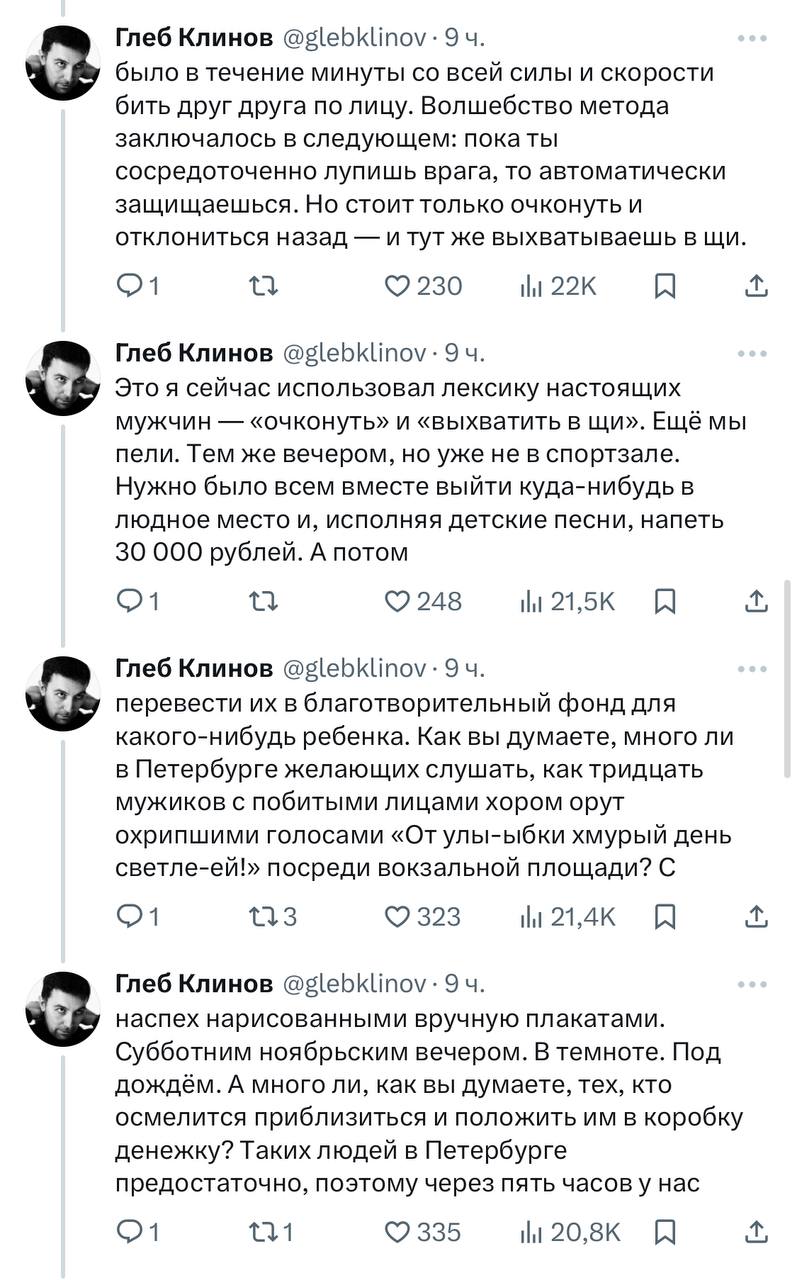Reply to the tweet with 230 likes
Image resolution: width=797 pixels, height=1280 pixels.
pyautogui.click(x=139, y=287)
